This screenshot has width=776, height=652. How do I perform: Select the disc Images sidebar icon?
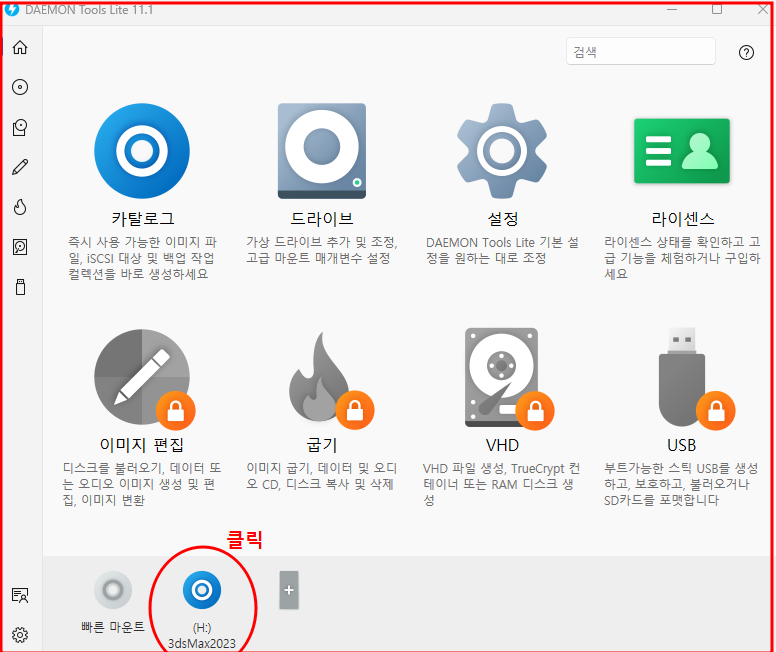[20, 87]
